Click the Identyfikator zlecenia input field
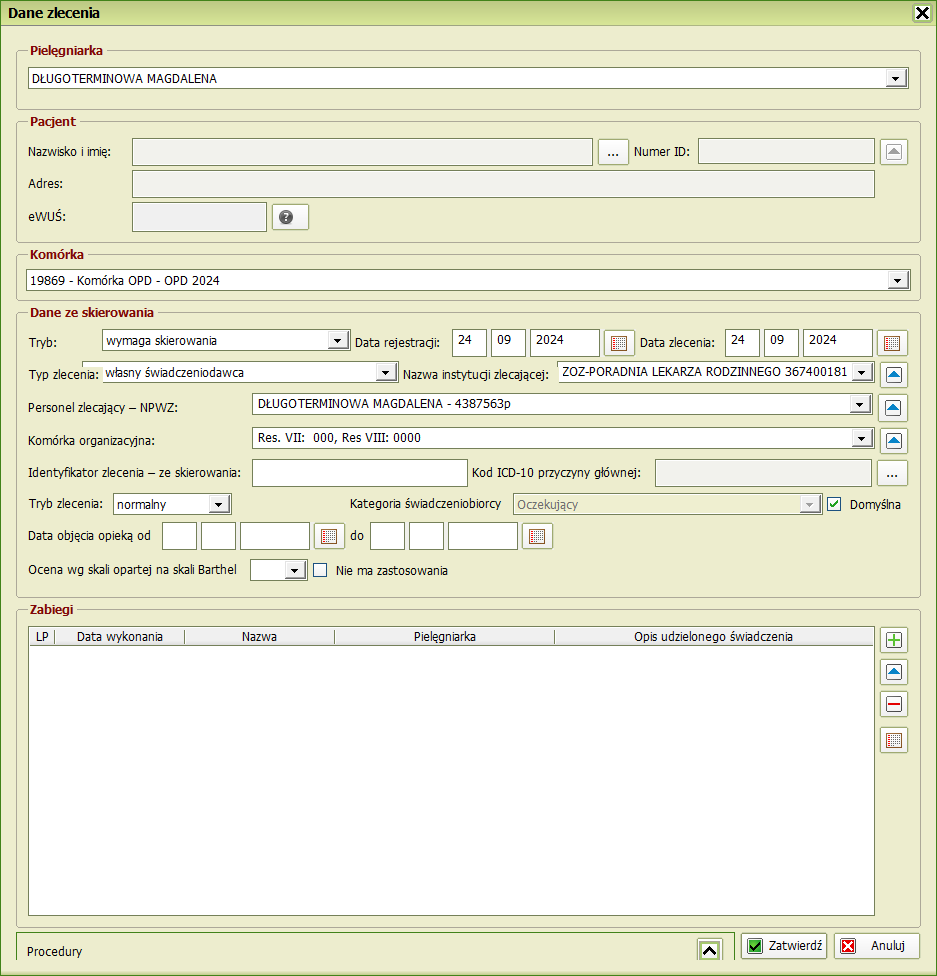Image resolution: width=937 pixels, height=976 pixels. click(x=359, y=473)
